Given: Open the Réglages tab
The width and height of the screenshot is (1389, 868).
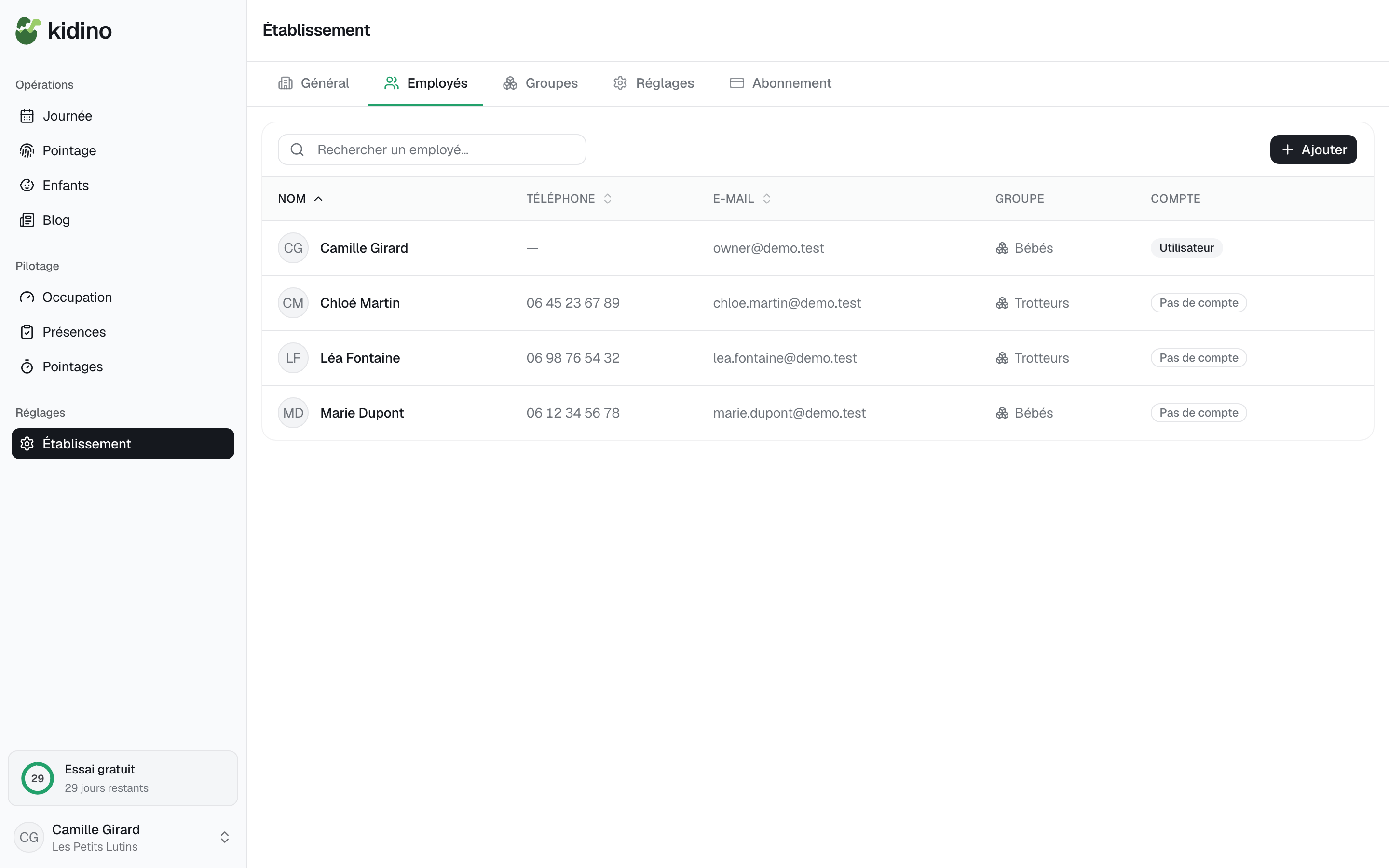Looking at the screenshot, I should (x=654, y=83).
